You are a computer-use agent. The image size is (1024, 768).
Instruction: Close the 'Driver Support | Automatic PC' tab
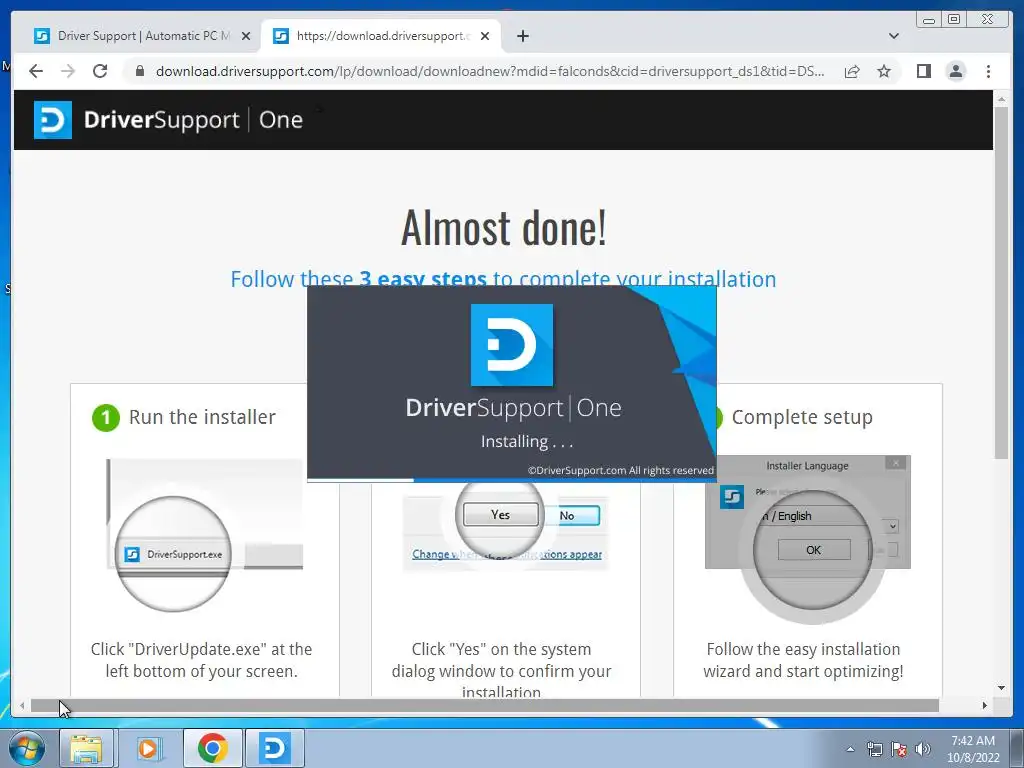tap(246, 36)
